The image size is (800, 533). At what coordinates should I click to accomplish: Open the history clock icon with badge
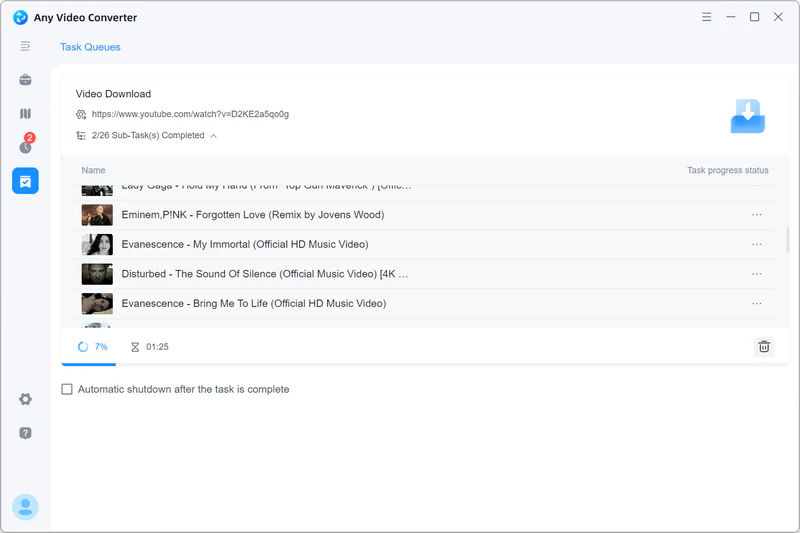click(25, 147)
